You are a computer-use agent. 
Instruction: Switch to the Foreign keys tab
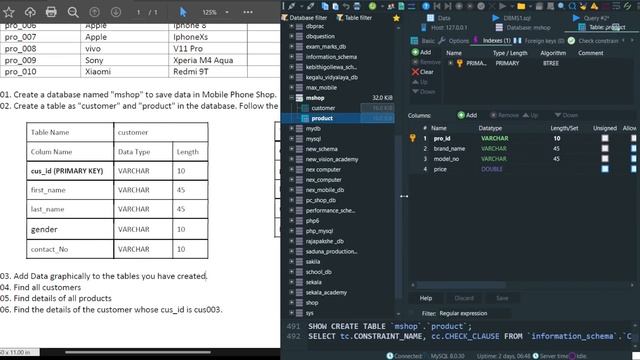pyautogui.click(x=539, y=41)
